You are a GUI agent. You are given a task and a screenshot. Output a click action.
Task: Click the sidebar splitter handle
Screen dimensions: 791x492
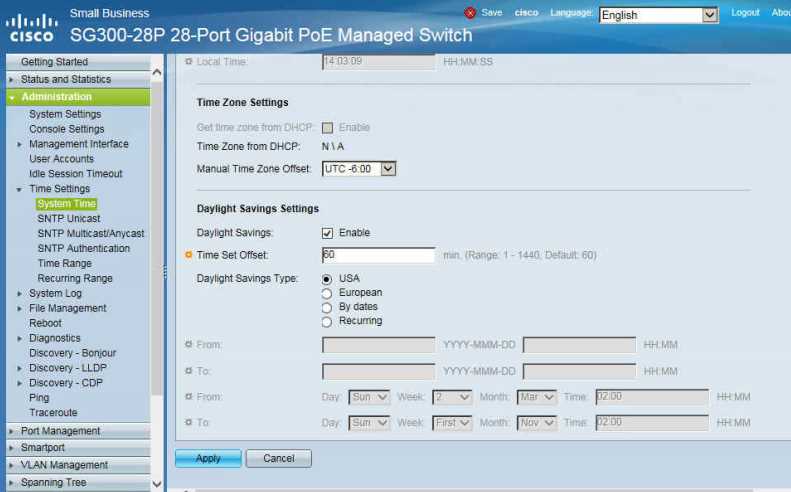(165, 272)
